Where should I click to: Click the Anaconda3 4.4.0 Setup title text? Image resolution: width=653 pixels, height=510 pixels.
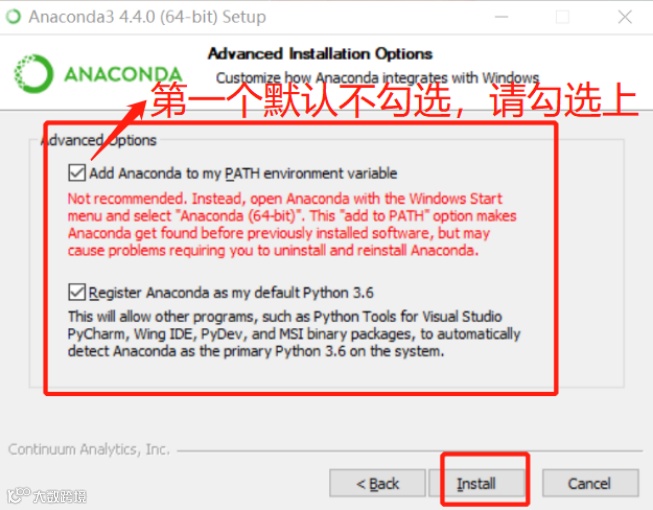[x=147, y=17]
